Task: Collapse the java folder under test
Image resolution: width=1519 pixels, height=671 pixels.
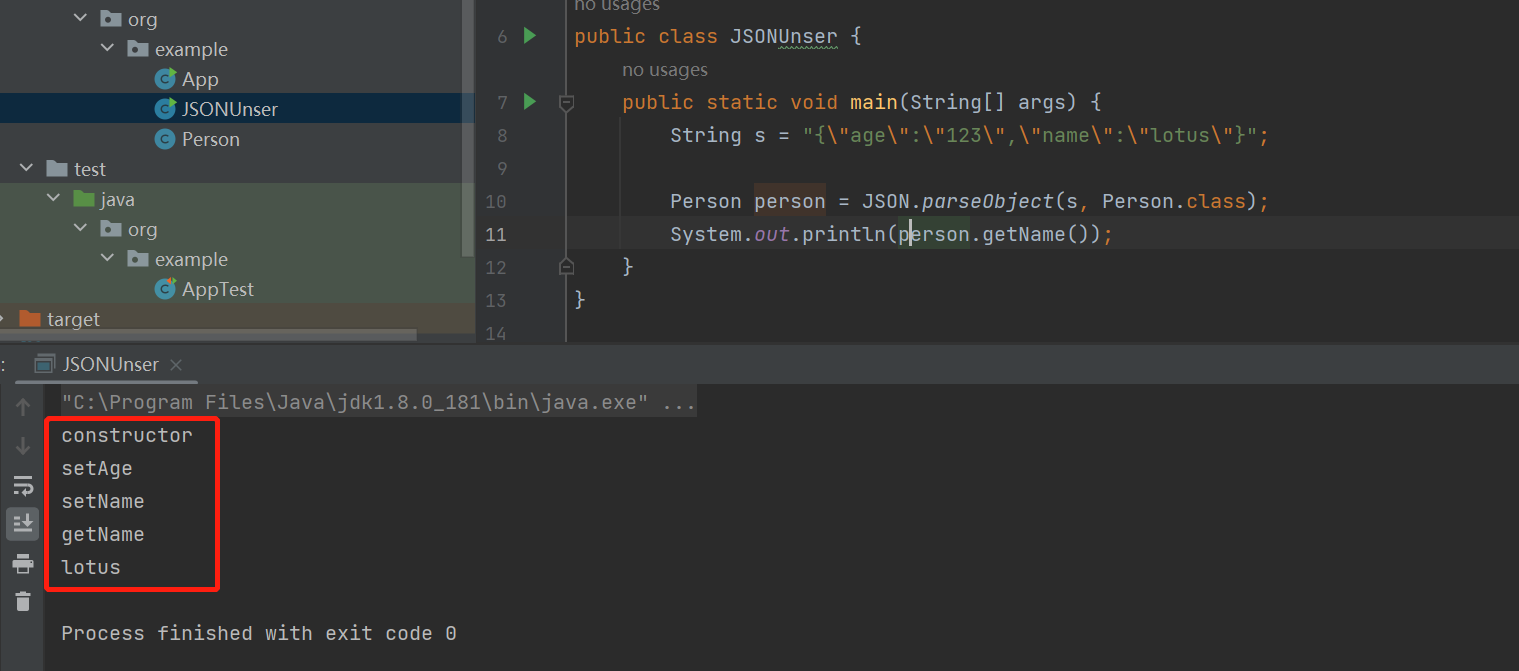Action: pos(54,199)
